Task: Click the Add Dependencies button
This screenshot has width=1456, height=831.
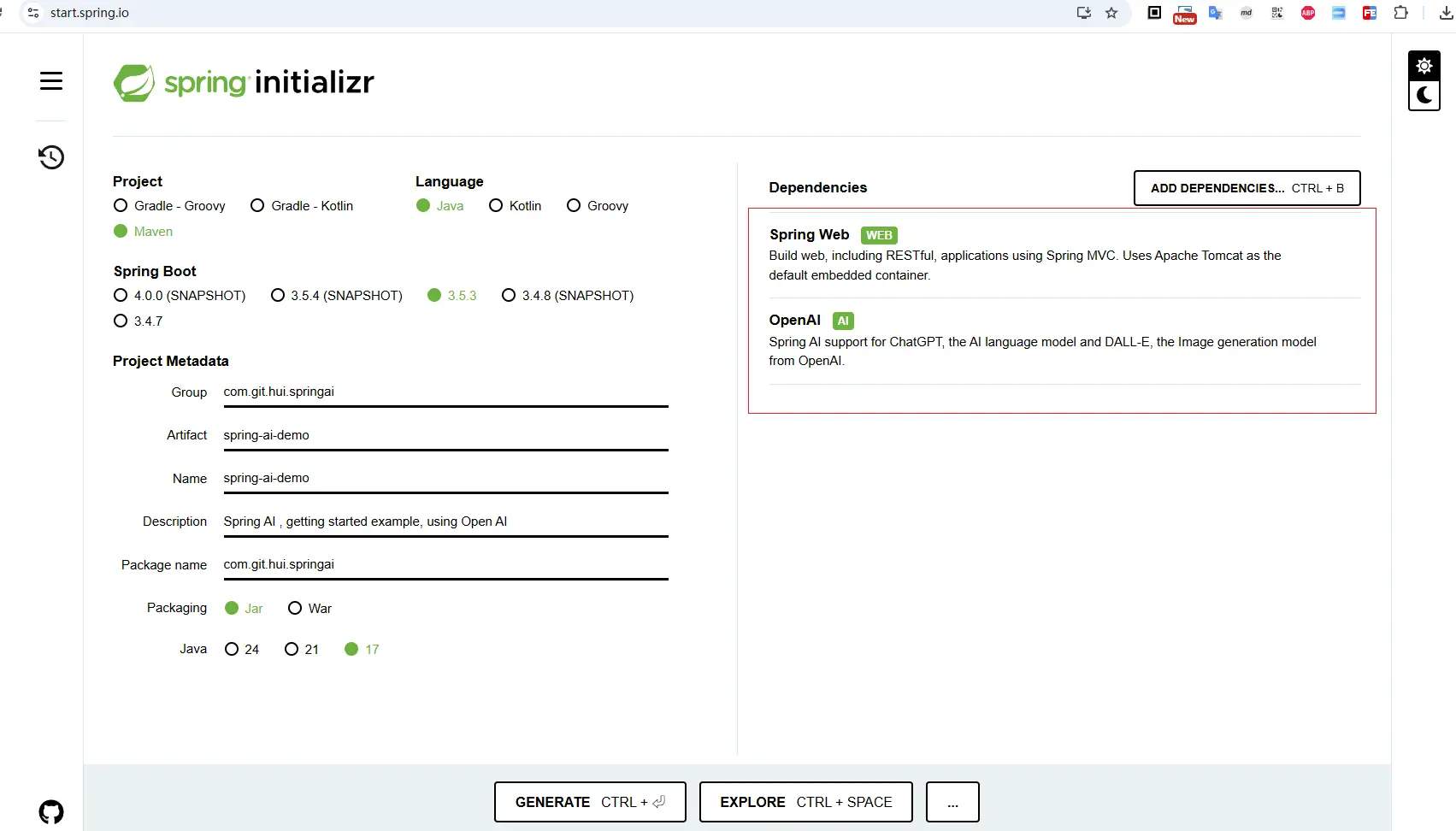Action: [1247, 188]
